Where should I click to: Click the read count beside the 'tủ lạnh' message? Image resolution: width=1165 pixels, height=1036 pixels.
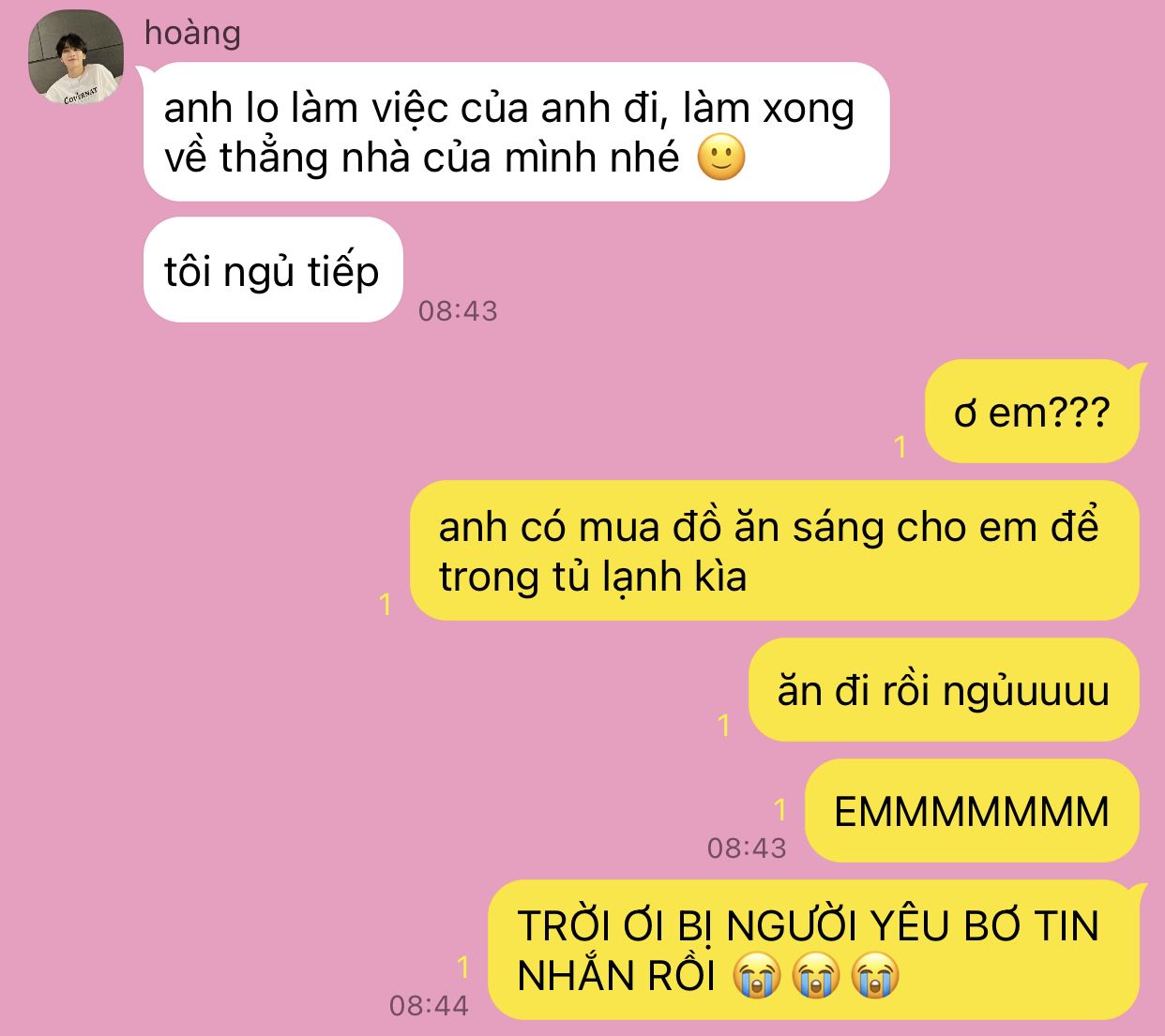coord(386,605)
